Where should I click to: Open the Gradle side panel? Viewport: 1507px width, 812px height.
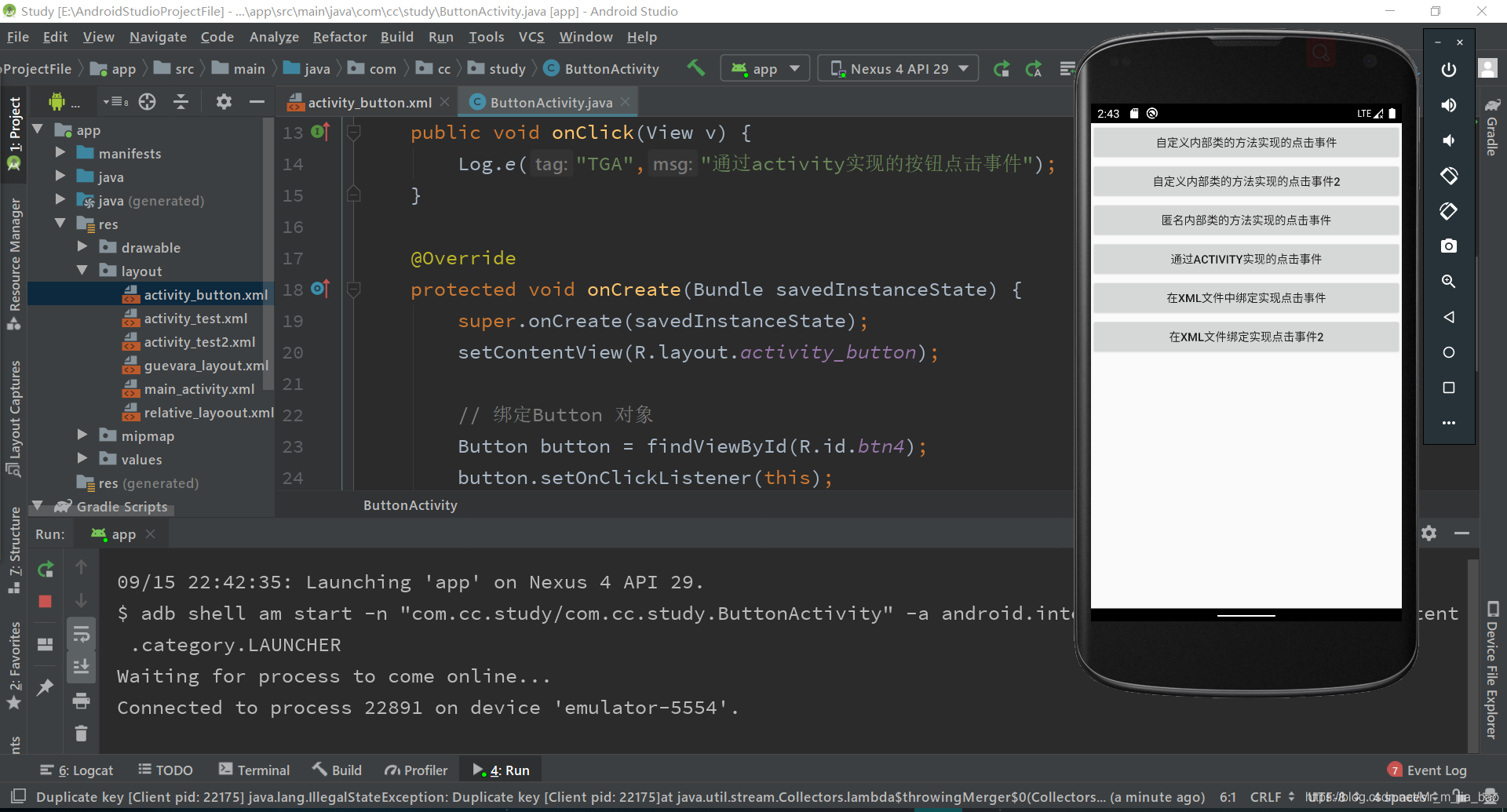tap(1492, 128)
